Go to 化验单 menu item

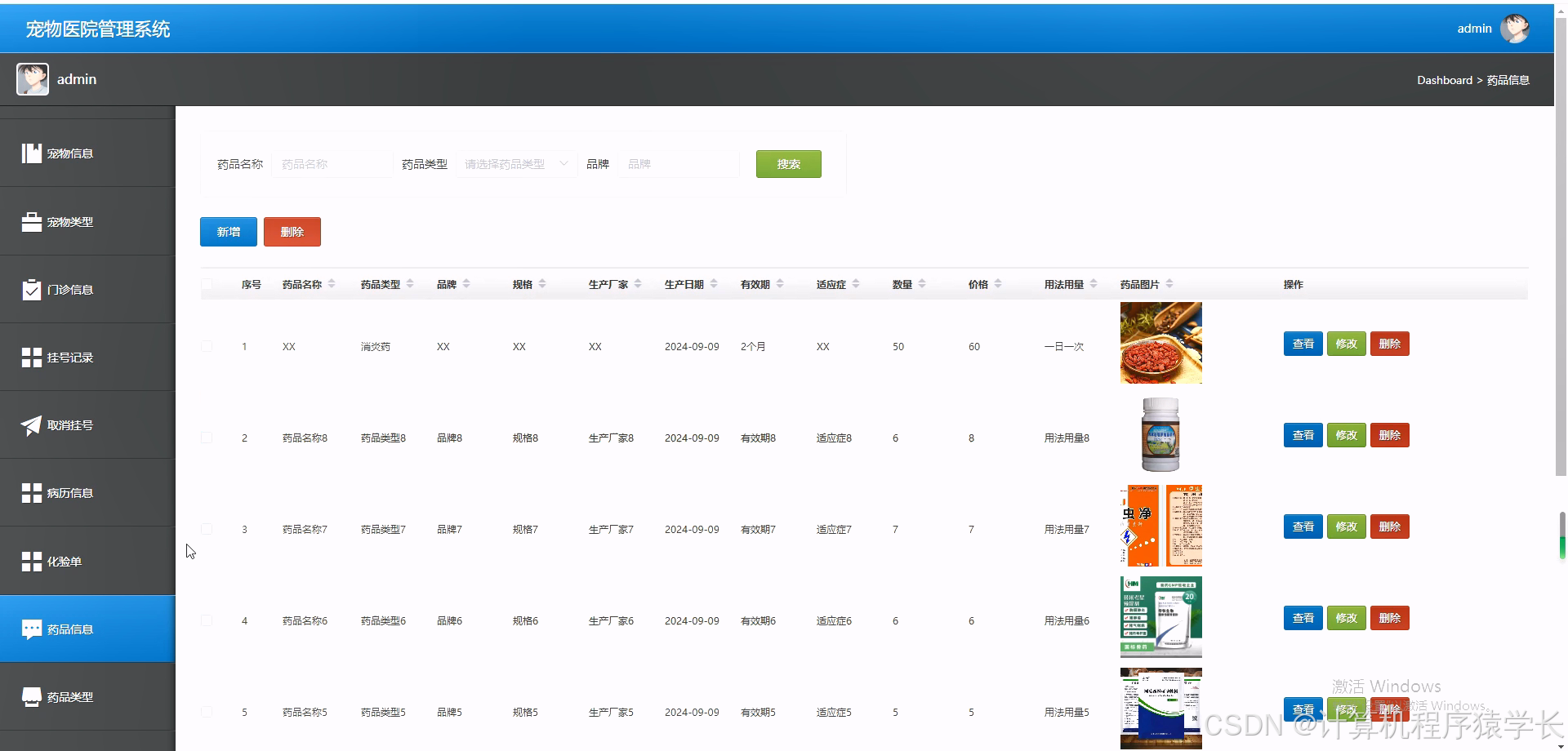tap(87, 562)
